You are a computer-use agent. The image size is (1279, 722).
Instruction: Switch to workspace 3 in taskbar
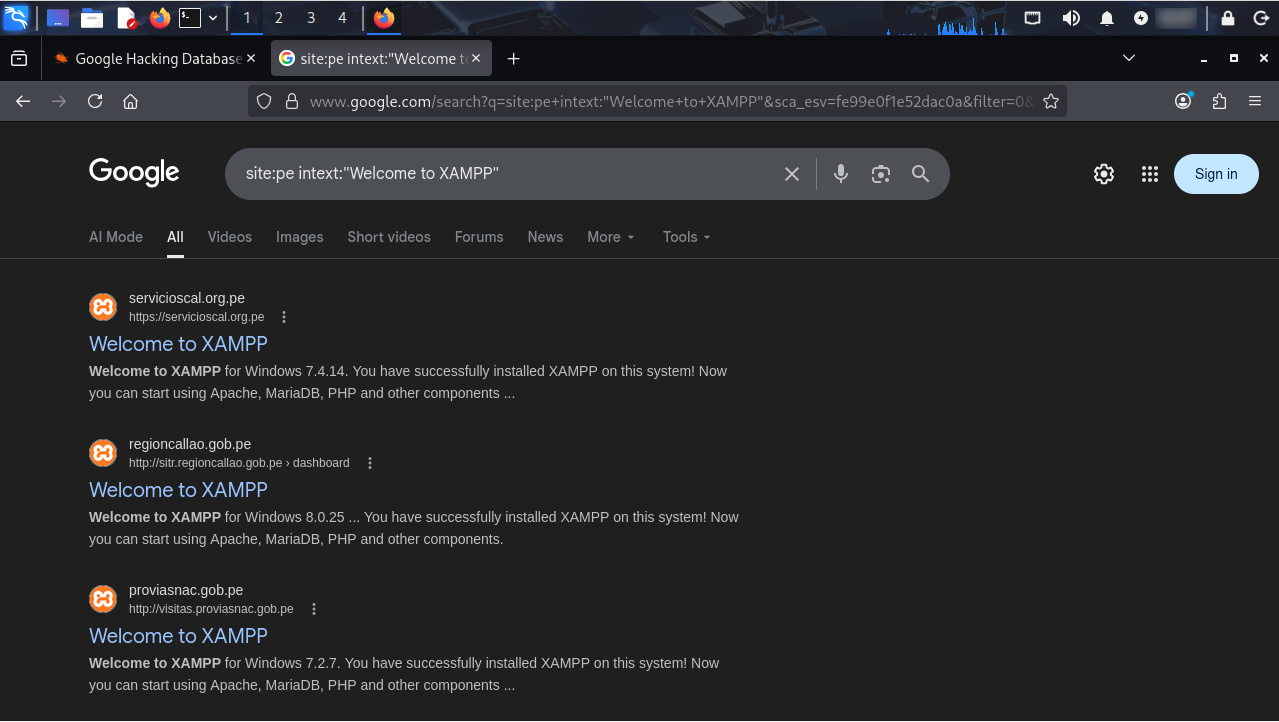[311, 18]
